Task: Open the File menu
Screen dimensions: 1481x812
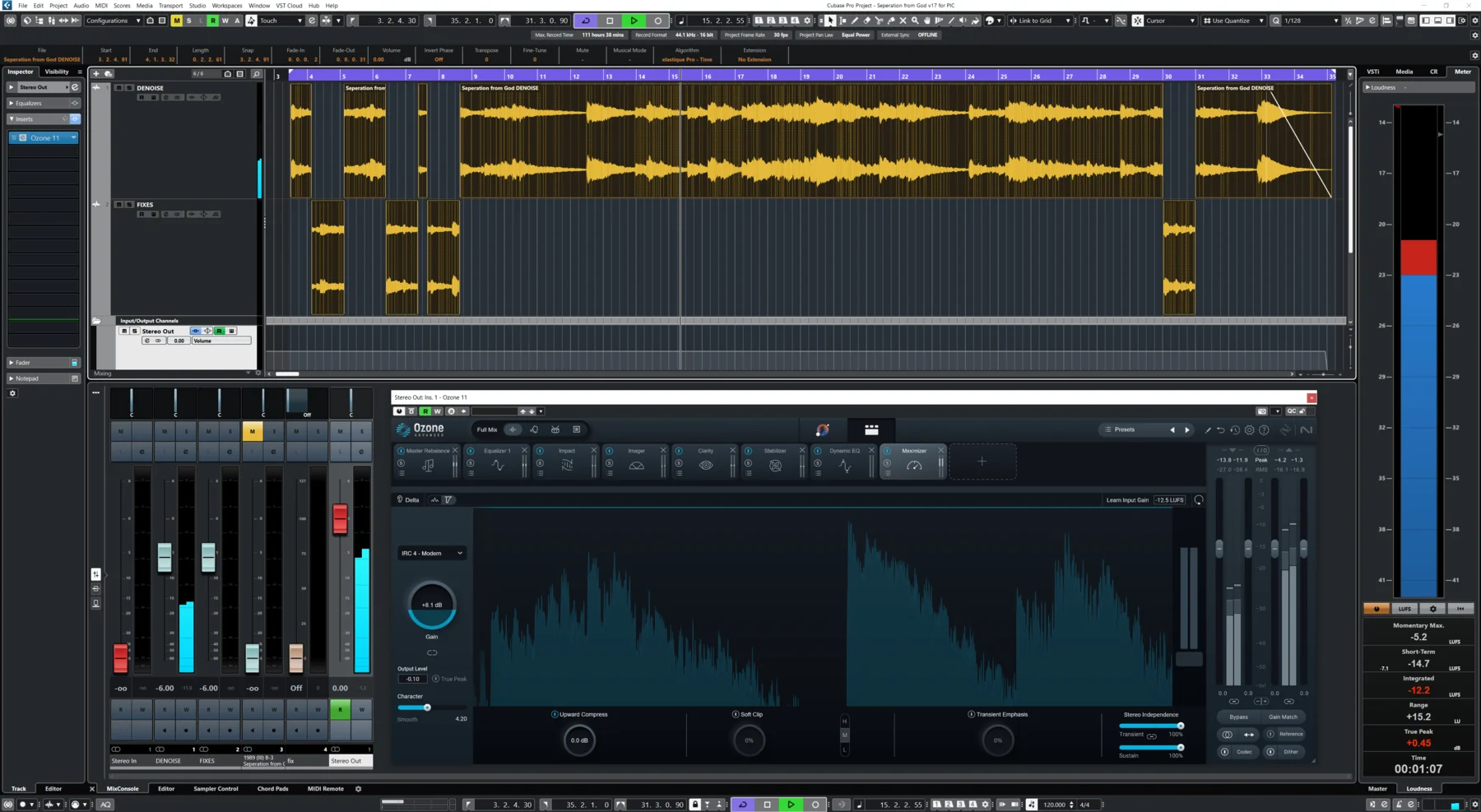Action: (x=23, y=5)
